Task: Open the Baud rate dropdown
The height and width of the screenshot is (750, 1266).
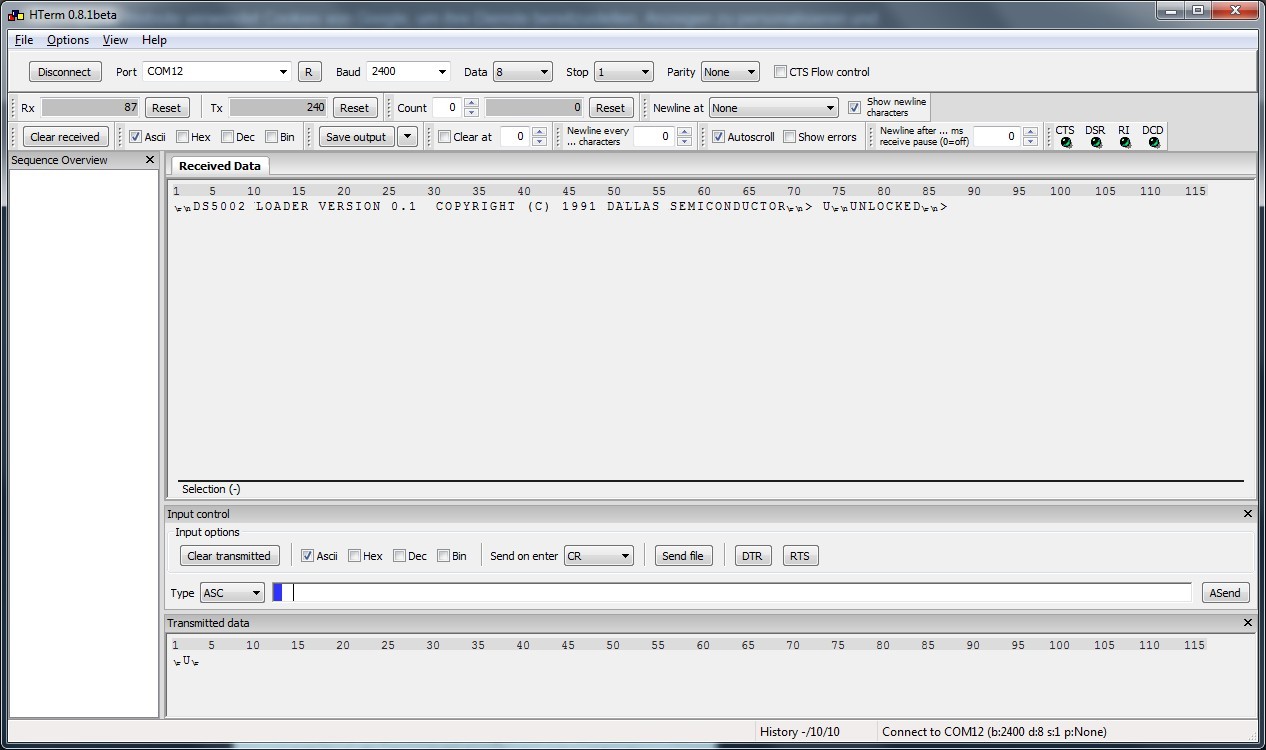Action: click(x=408, y=72)
